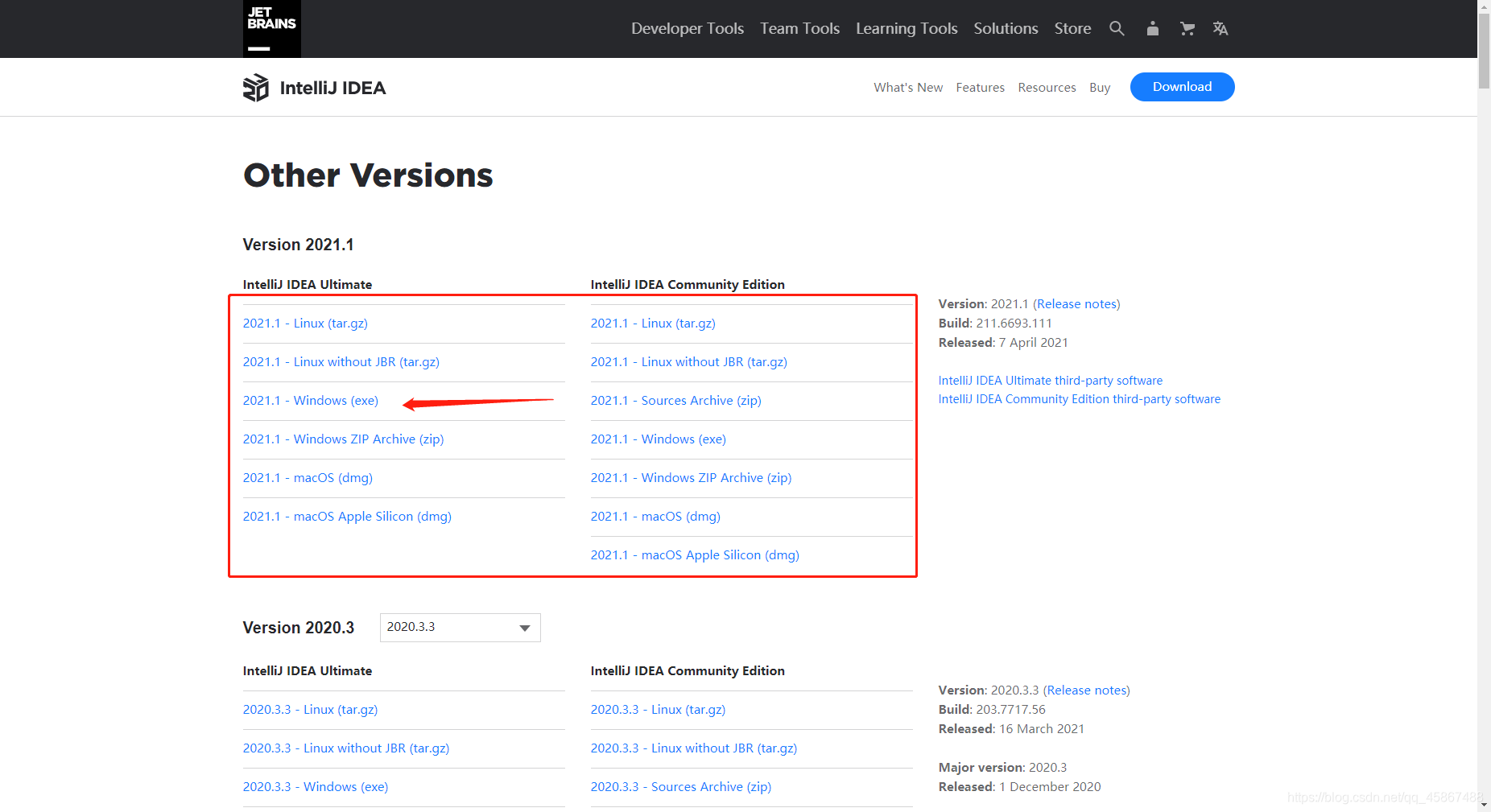Download Ultimate 2021.1 Linux without JBR
The height and width of the screenshot is (812, 1491).
click(341, 361)
